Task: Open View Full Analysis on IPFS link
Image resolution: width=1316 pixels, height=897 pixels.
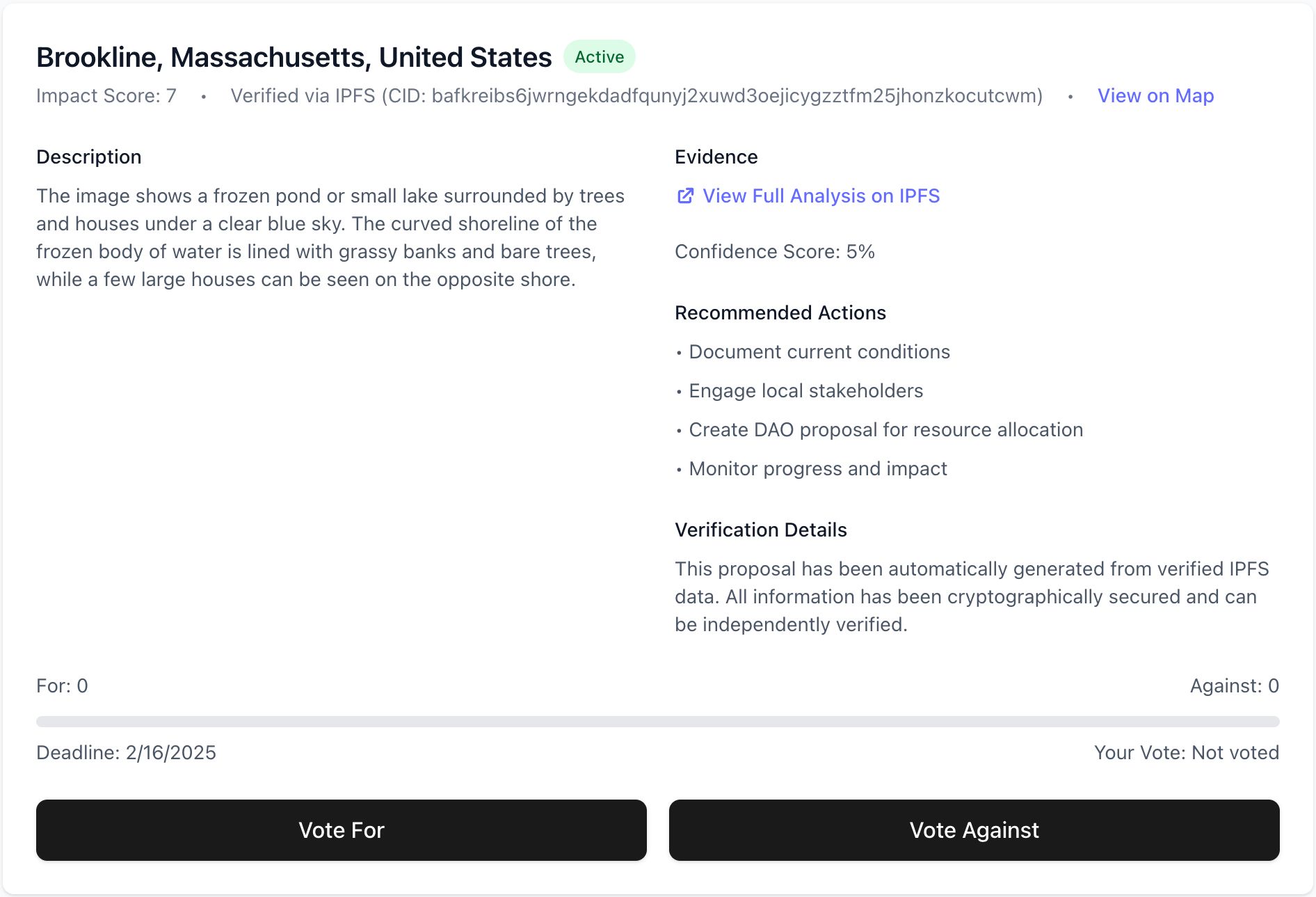Action: (808, 196)
